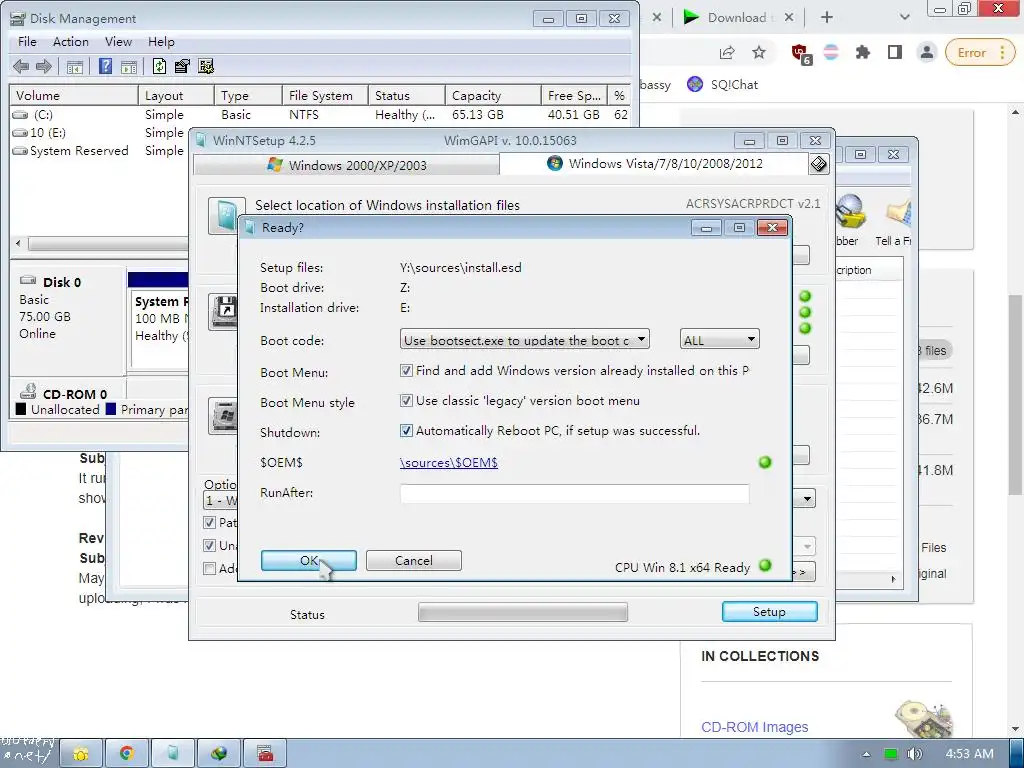Image resolution: width=1024 pixels, height=768 pixels.
Task: Click green status light next to $OEM$ row
Action: 765,462
